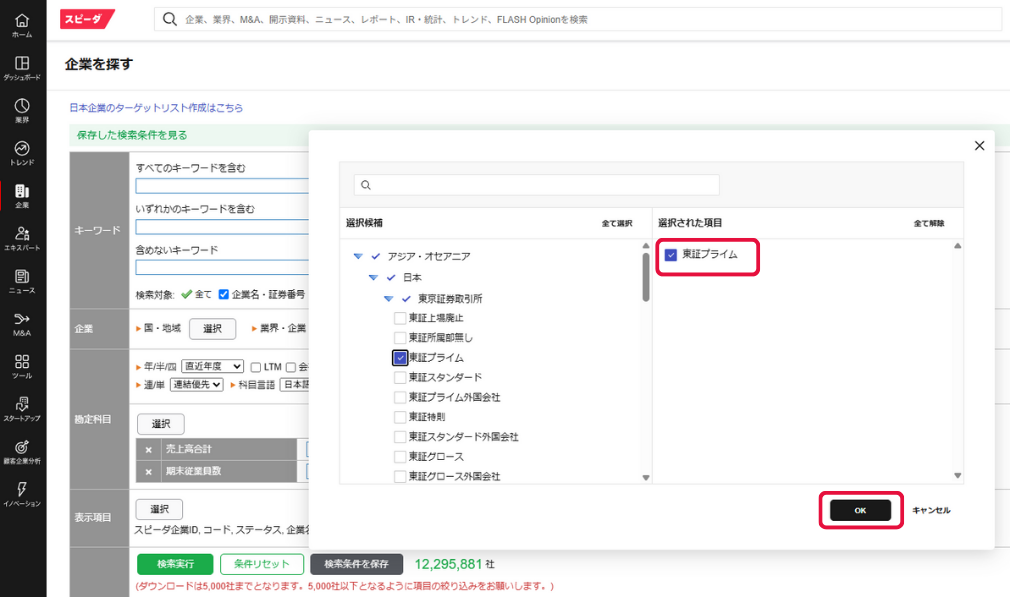Click the OK button in the dialog
1010x598 pixels.
(860, 510)
